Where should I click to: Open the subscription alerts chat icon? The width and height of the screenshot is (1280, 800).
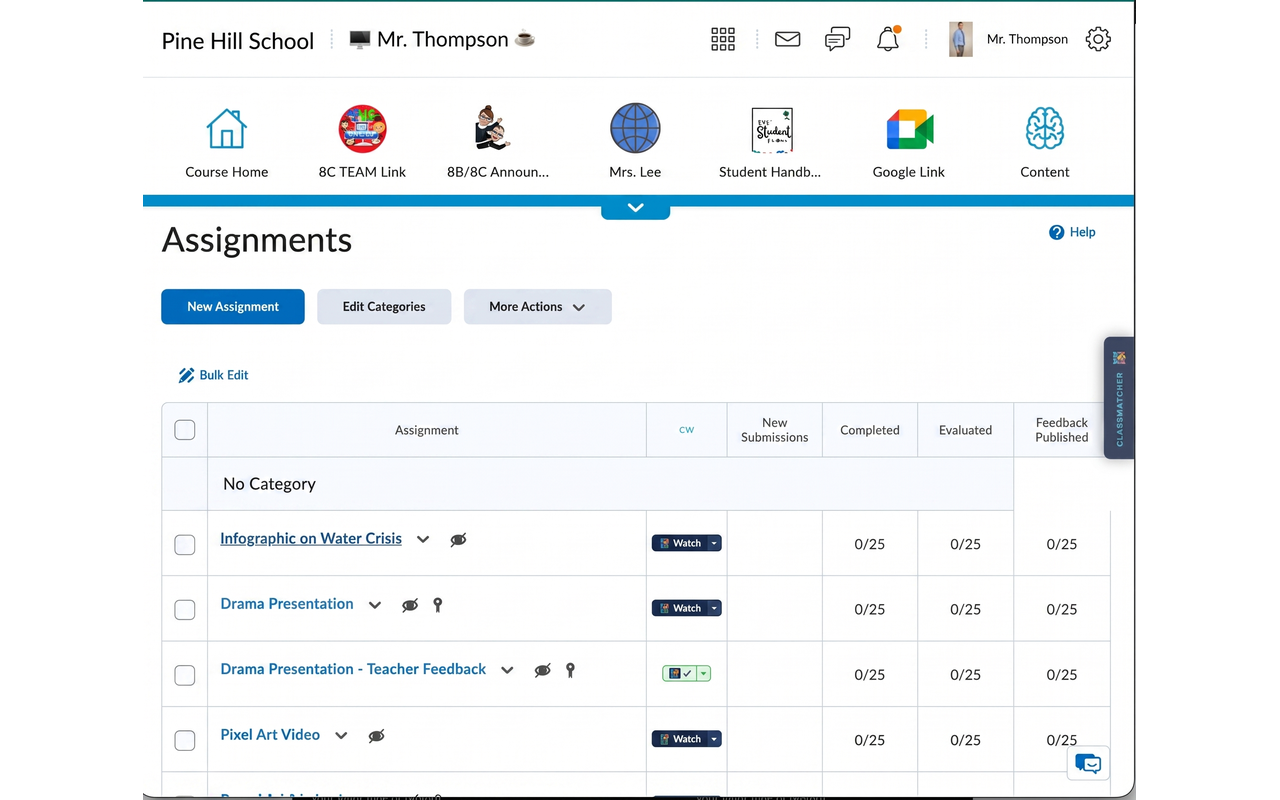coord(838,39)
